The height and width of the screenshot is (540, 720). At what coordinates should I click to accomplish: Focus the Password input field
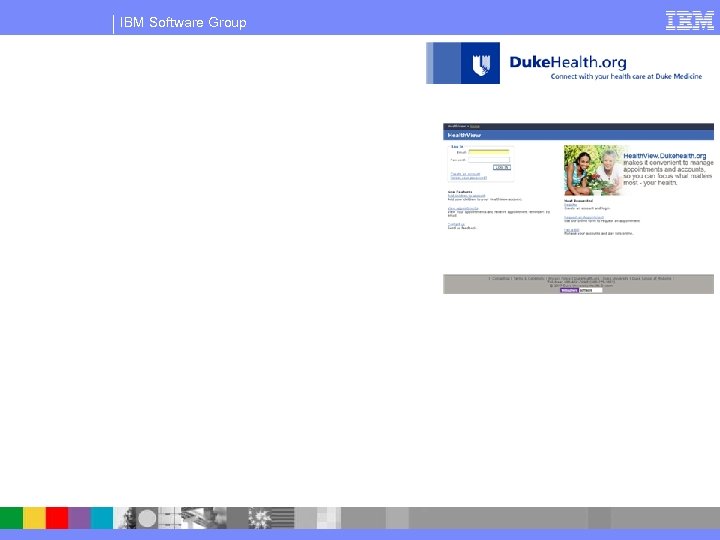(x=489, y=160)
